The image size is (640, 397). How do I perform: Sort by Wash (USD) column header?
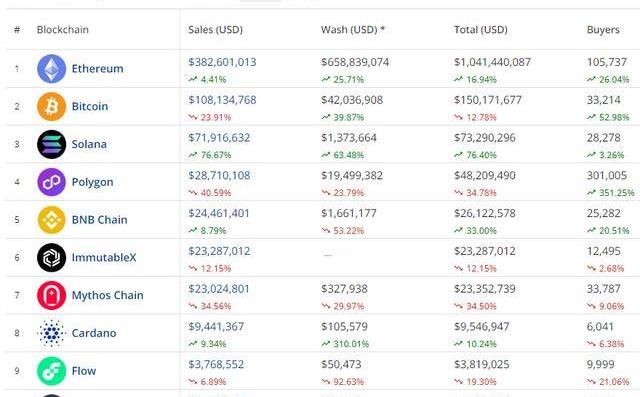[353, 30]
